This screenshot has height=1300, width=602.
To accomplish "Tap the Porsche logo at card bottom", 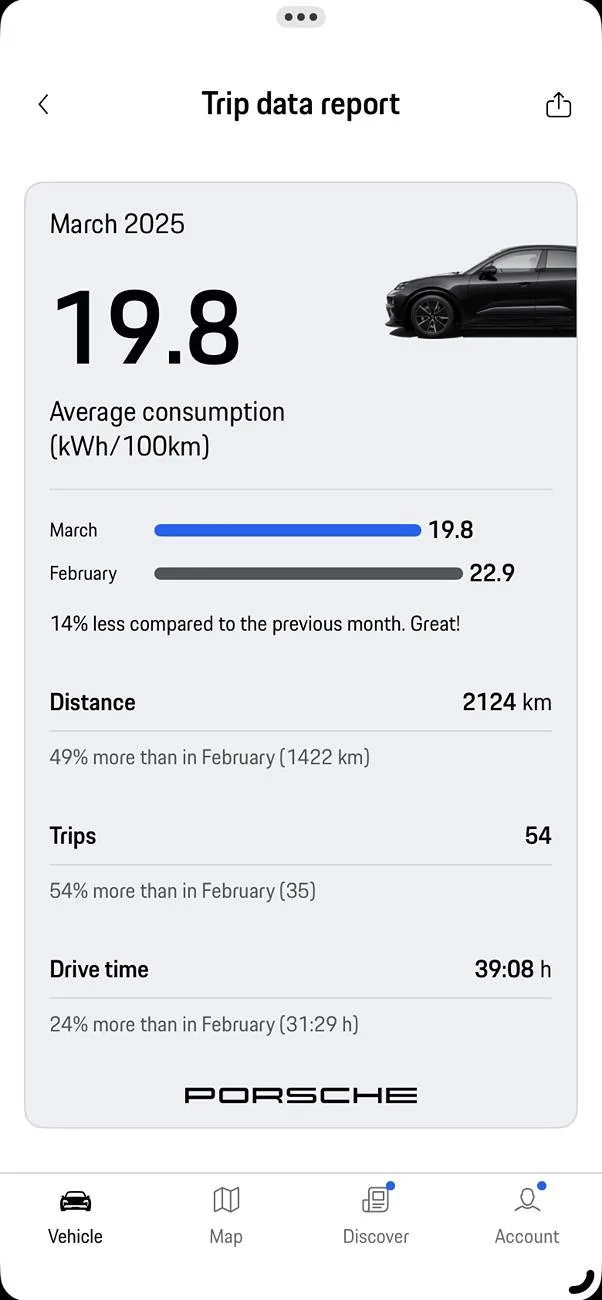I will tap(300, 1093).
